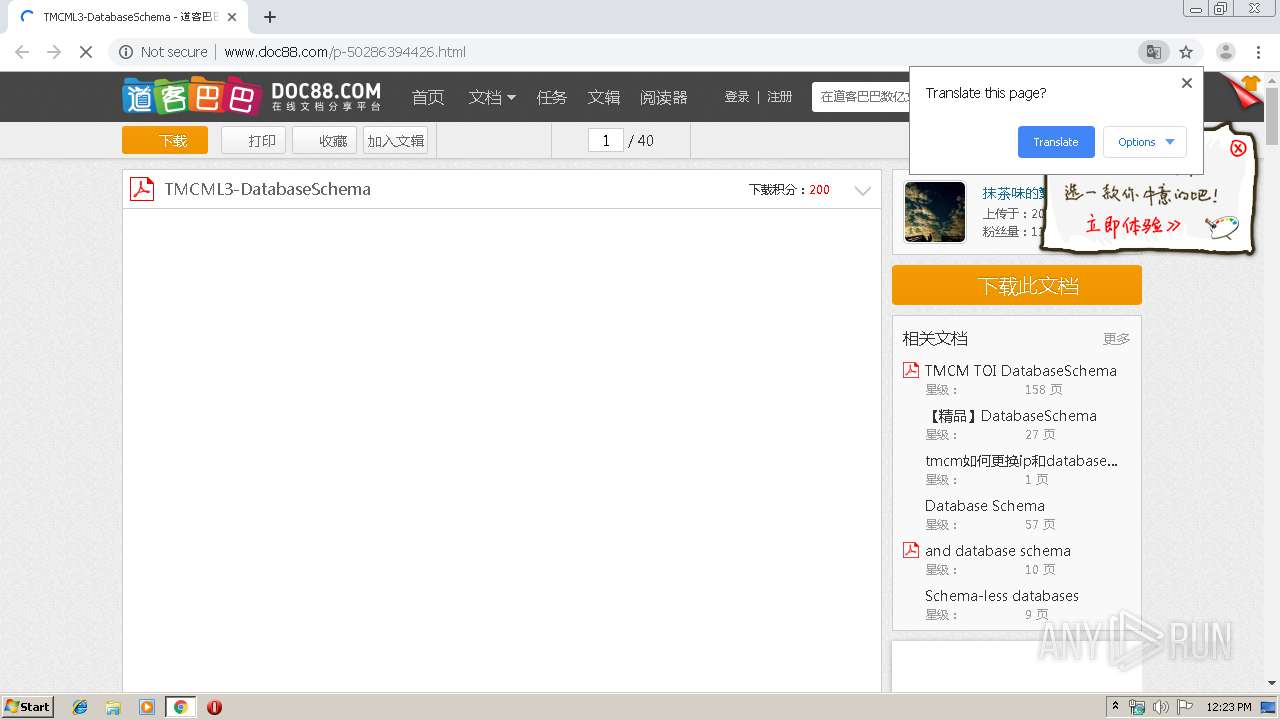Click the site search box

pyautogui.click(x=862, y=97)
